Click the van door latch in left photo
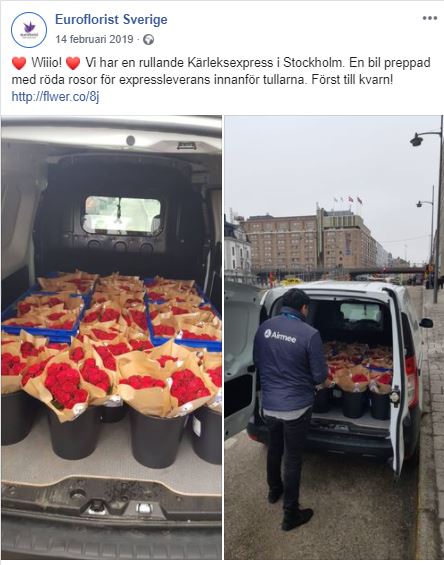 pos(98,507)
